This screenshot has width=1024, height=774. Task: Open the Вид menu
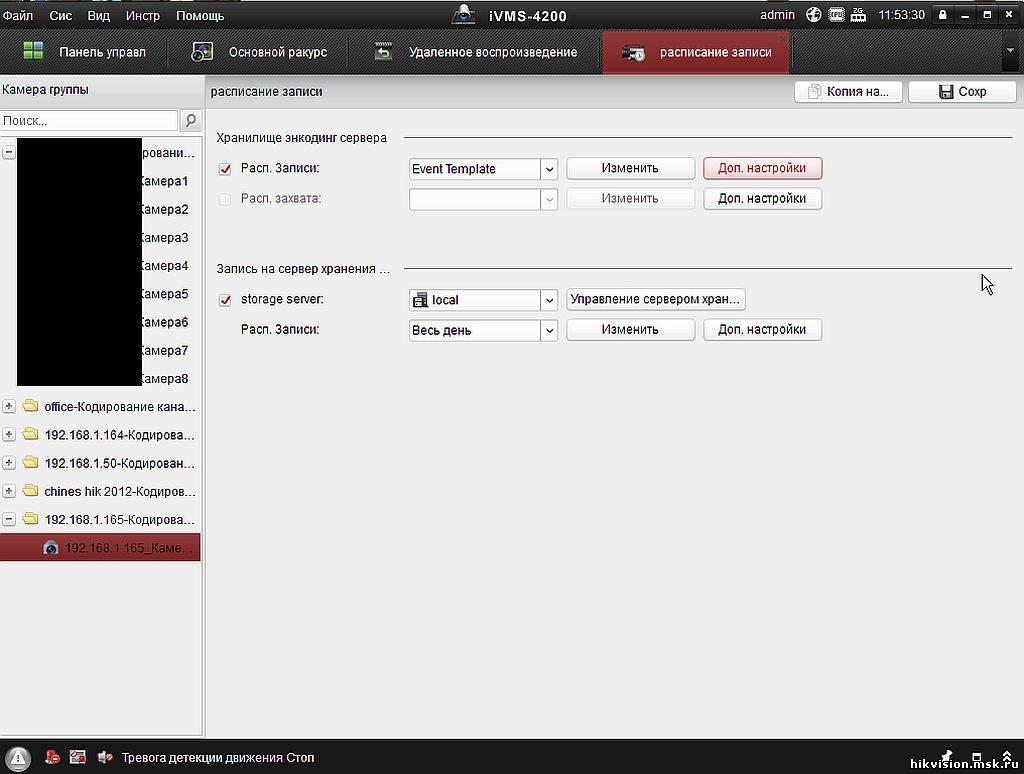pos(99,15)
